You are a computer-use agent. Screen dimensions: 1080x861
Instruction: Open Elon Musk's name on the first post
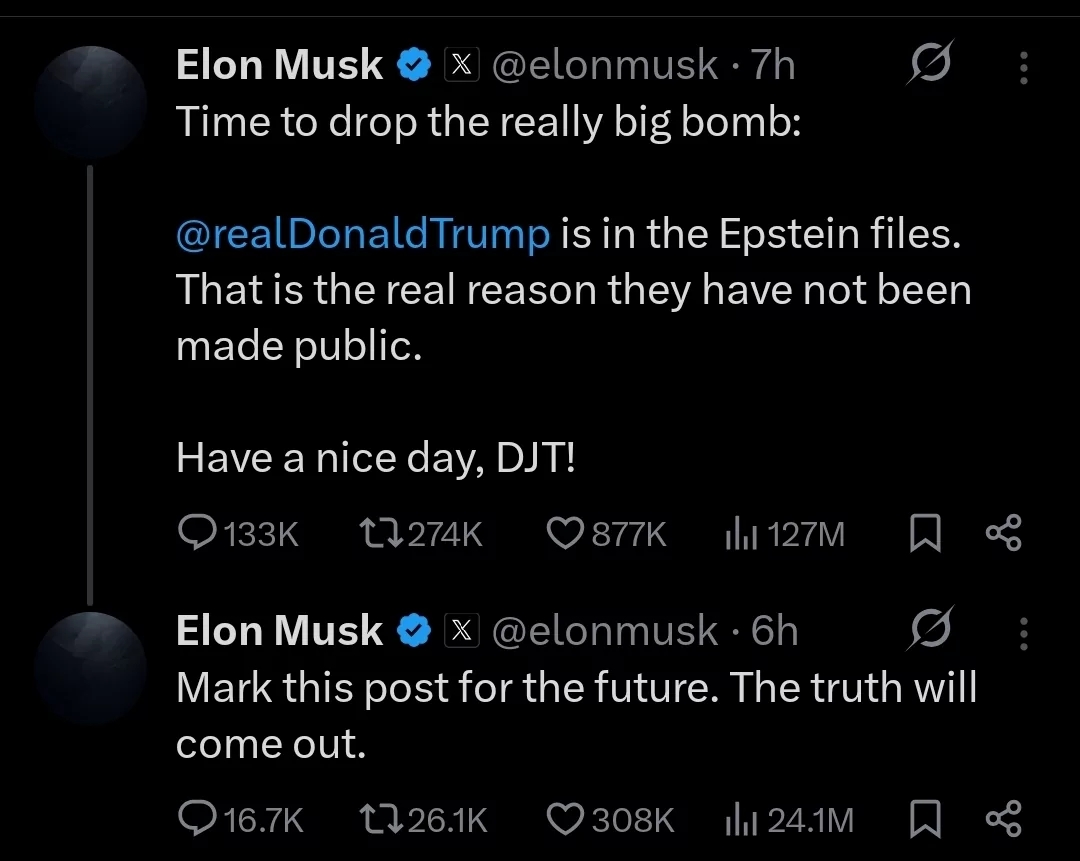click(x=279, y=65)
